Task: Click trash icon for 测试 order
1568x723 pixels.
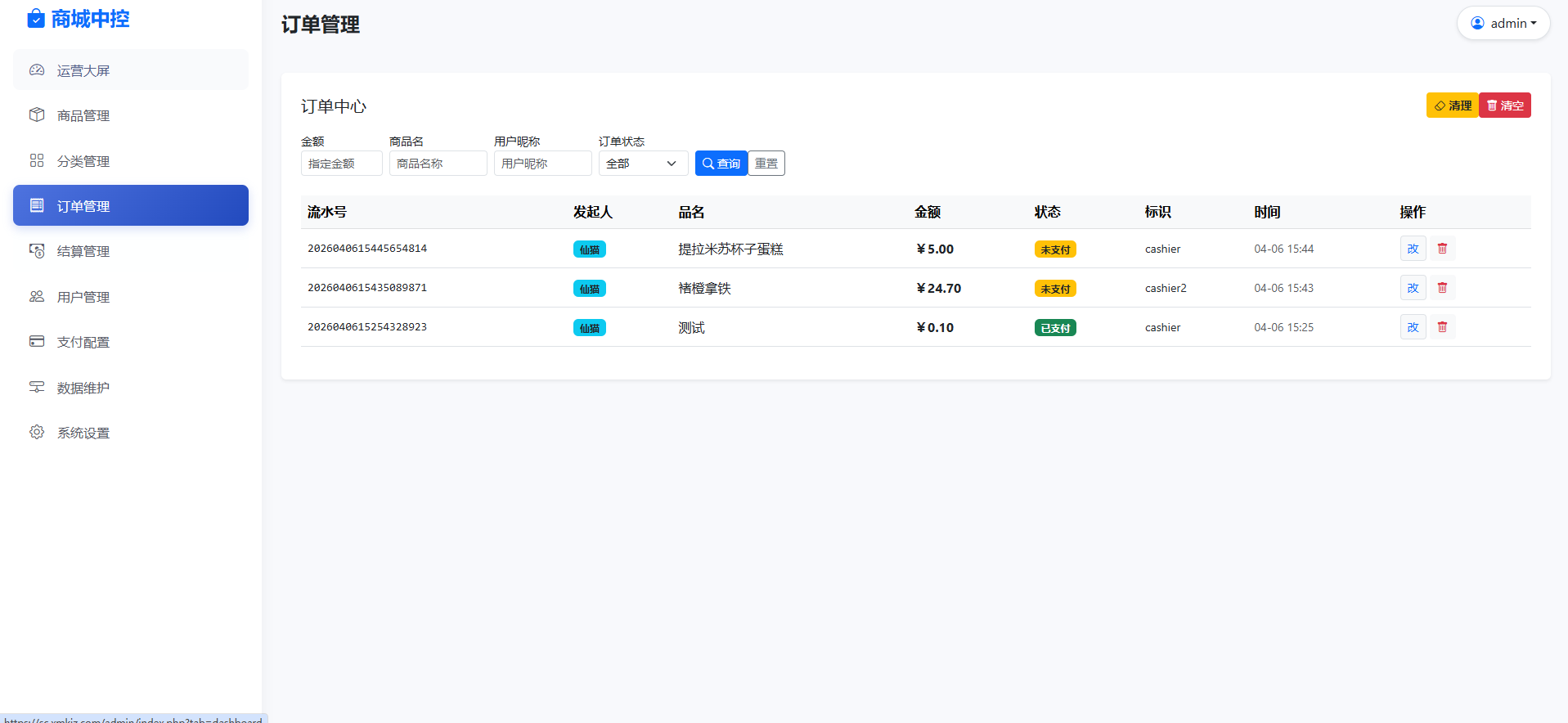Action: click(1442, 327)
